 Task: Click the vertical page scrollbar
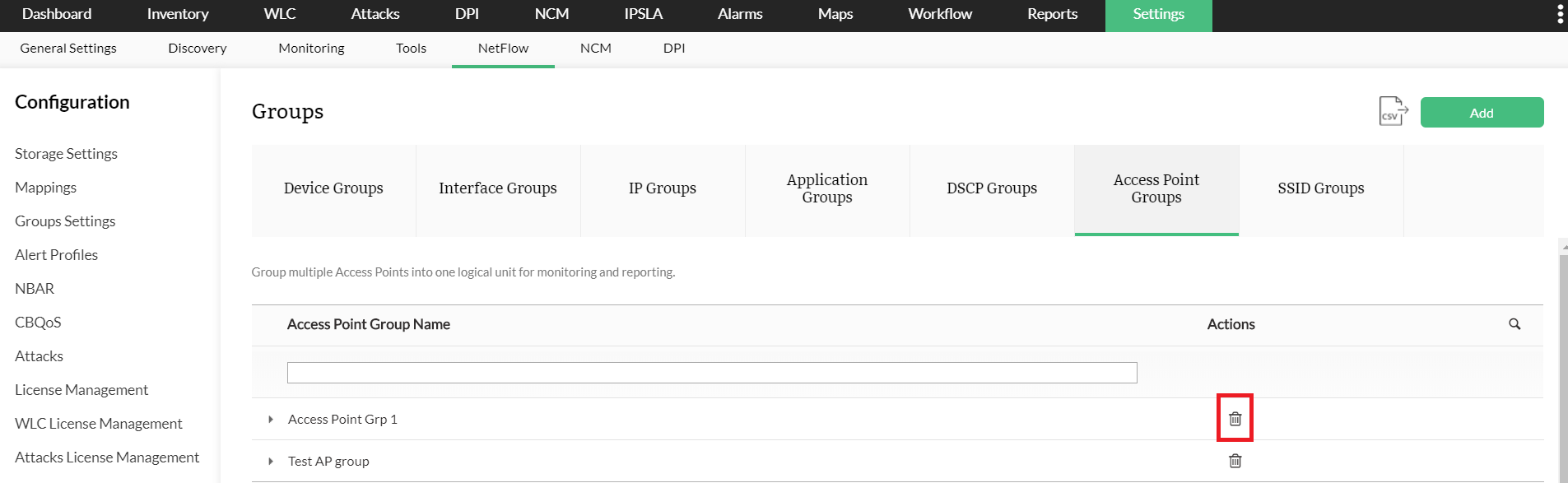(x=1563, y=362)
